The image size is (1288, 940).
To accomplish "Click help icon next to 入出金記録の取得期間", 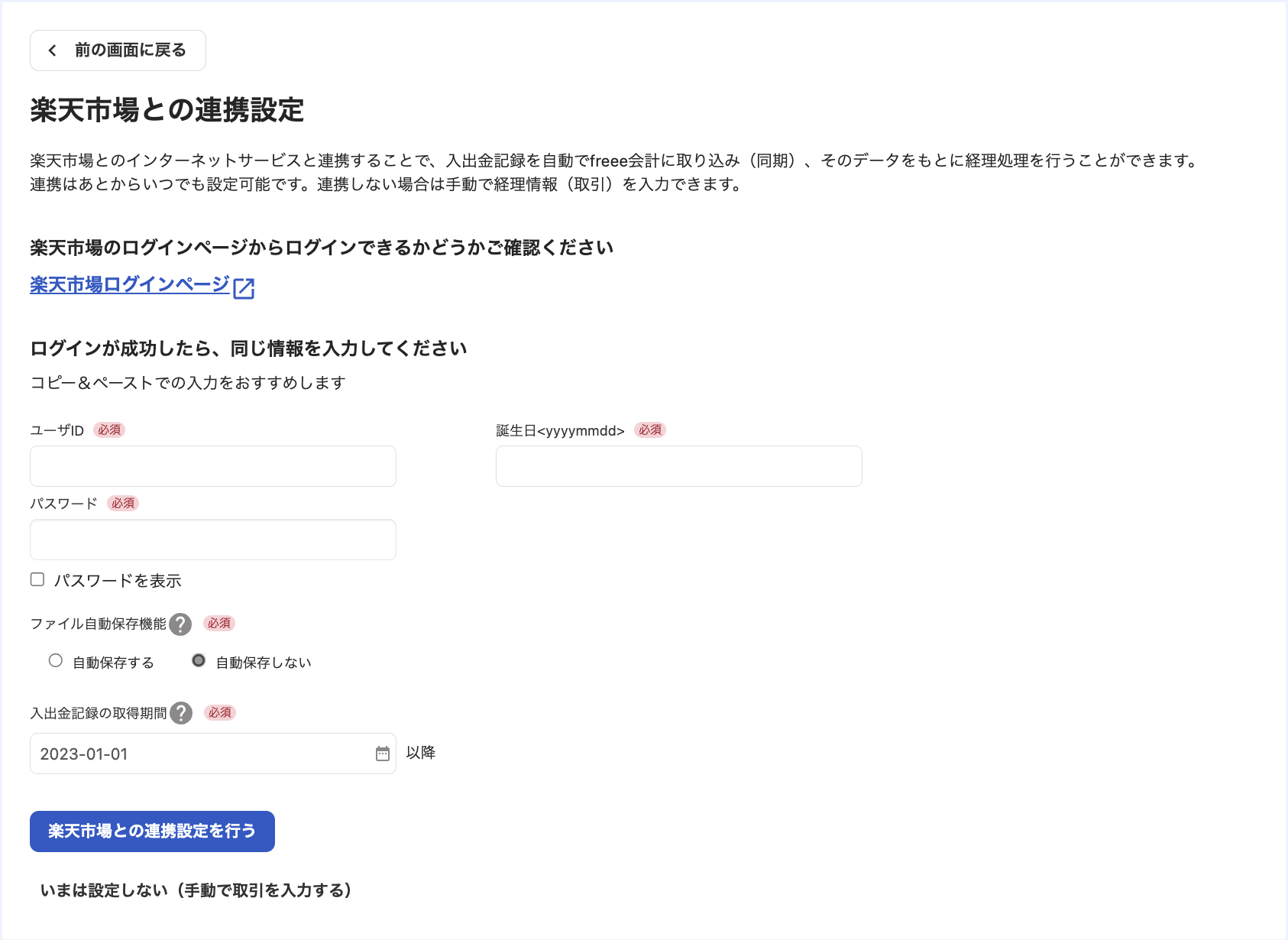I will tap(181, 713).
